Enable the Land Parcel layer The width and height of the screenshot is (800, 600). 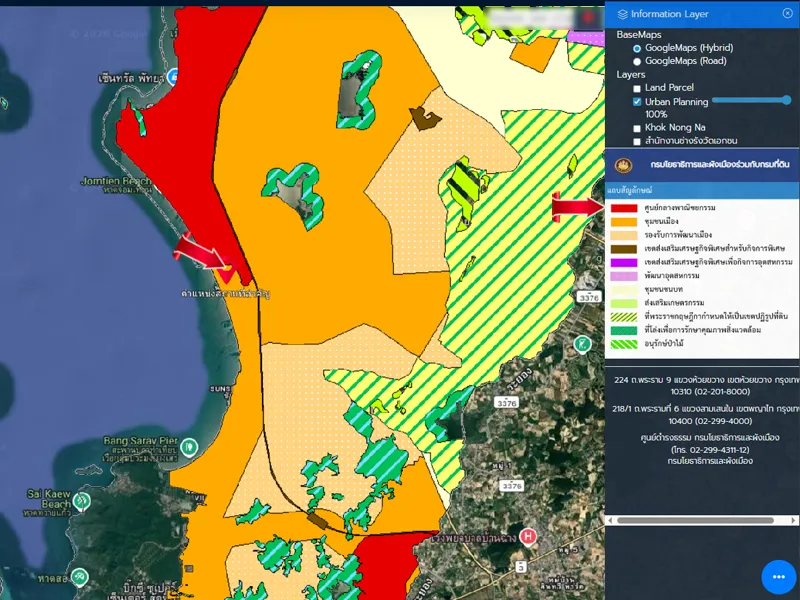(637, 88)
